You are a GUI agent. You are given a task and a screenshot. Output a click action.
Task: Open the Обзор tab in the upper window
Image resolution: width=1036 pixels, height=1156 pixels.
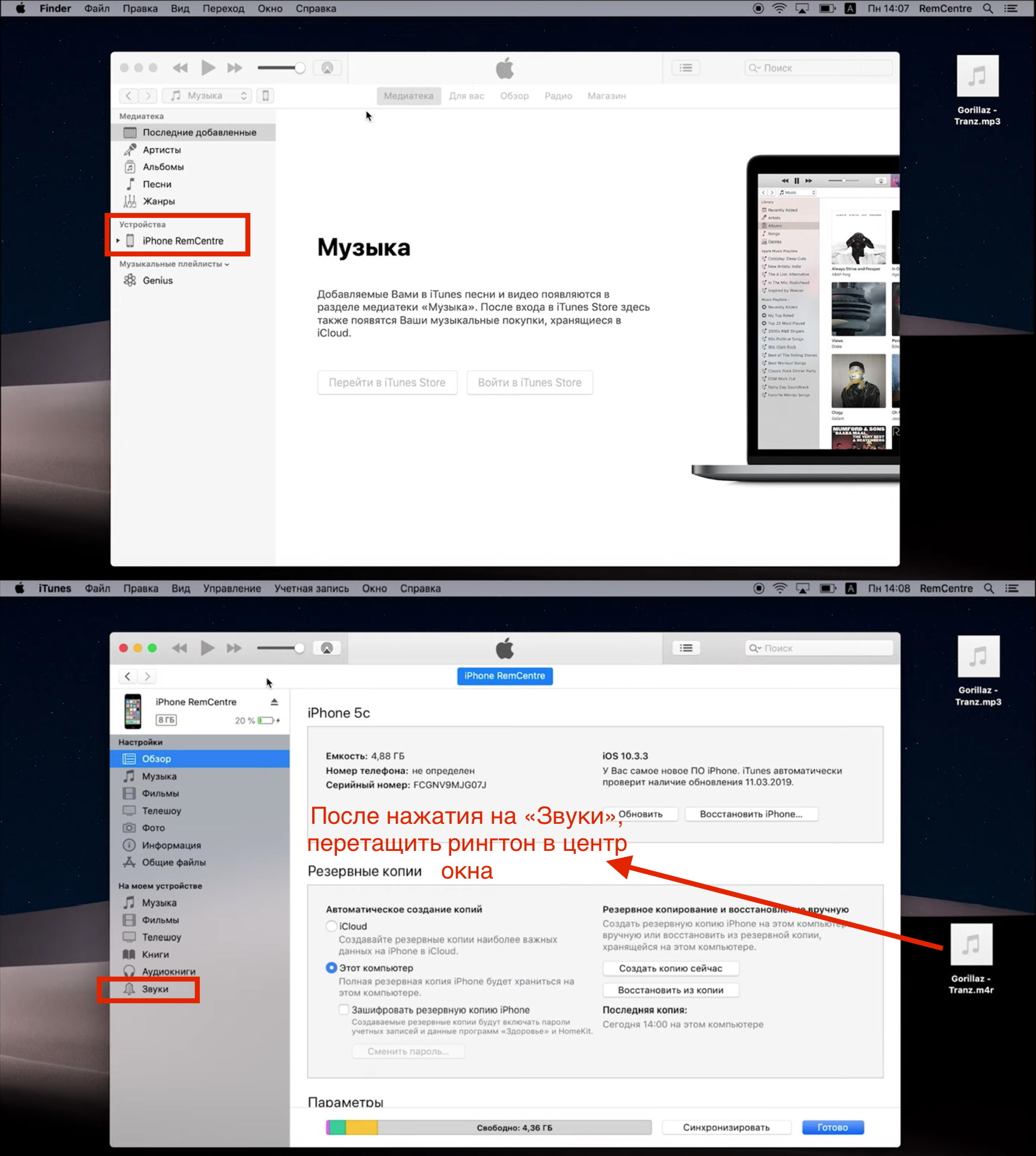pyautogui.click(x=514, y=96)
